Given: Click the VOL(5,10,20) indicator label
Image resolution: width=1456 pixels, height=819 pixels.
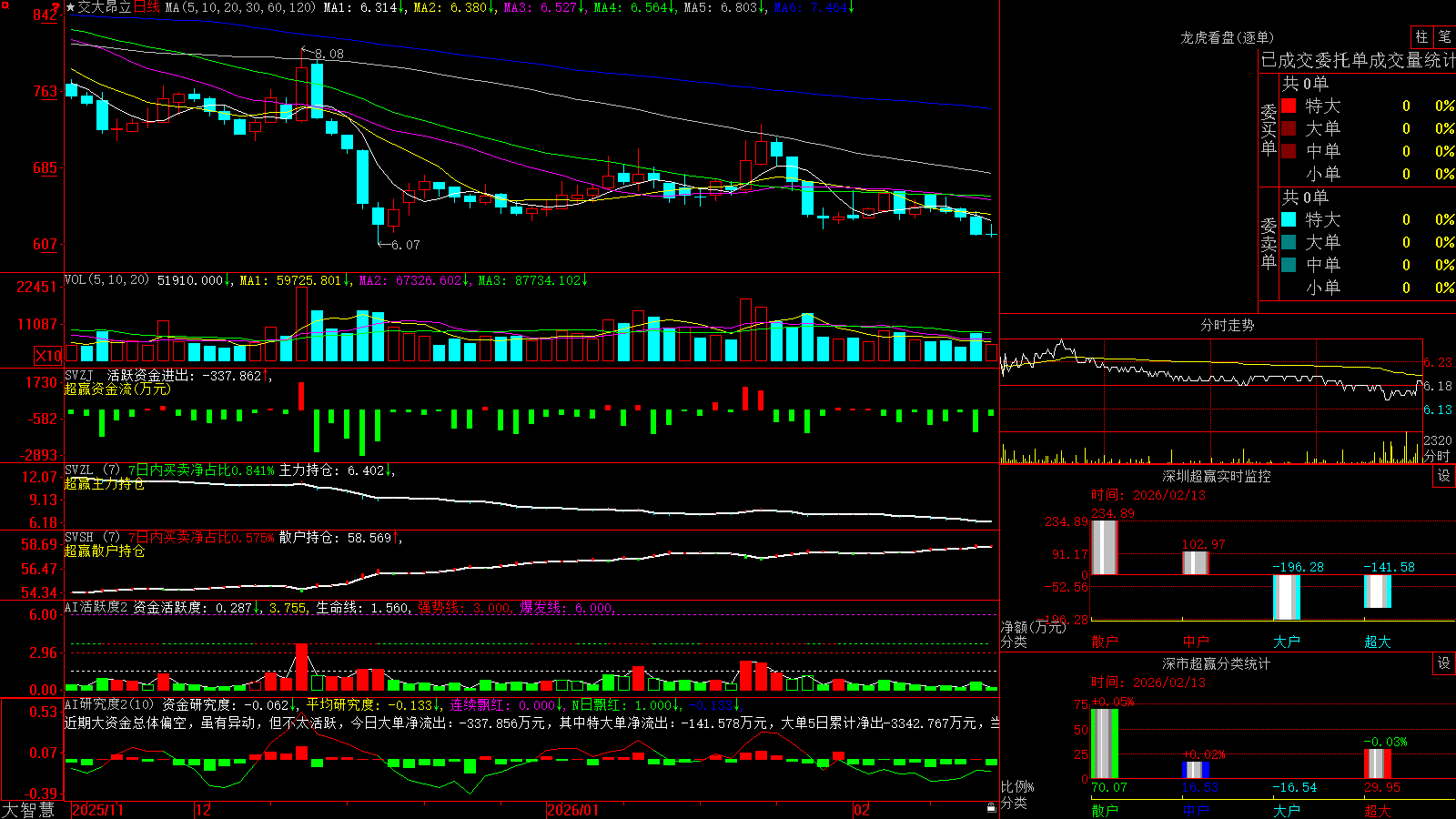Looking at the screenshot, I should point(106,280).
